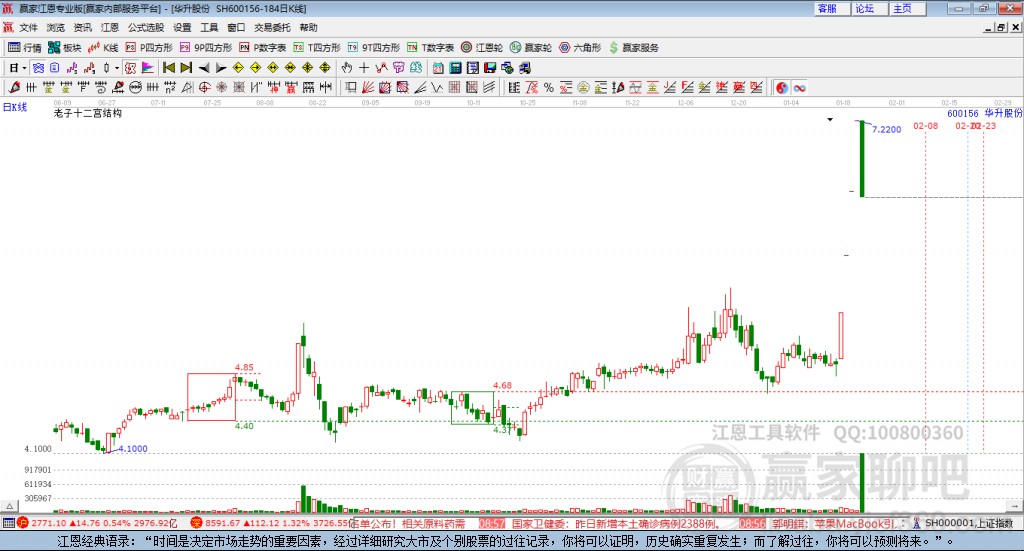Open the T数字表 time number table
The image size is (1024, 551).
pos(430,48)
